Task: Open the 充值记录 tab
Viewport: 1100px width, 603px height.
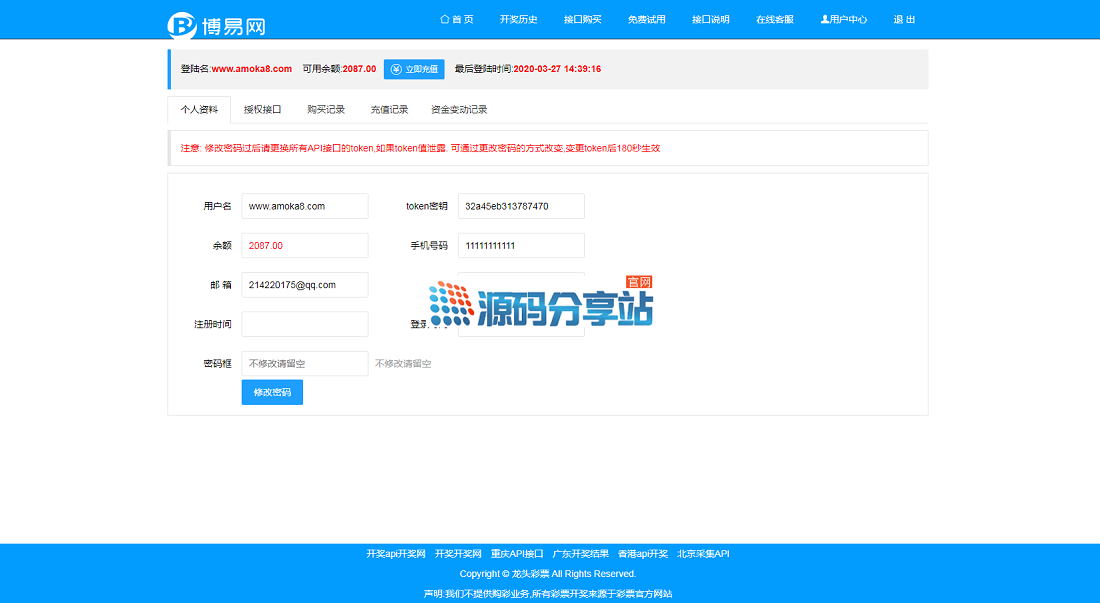Action: pos(389,110)
